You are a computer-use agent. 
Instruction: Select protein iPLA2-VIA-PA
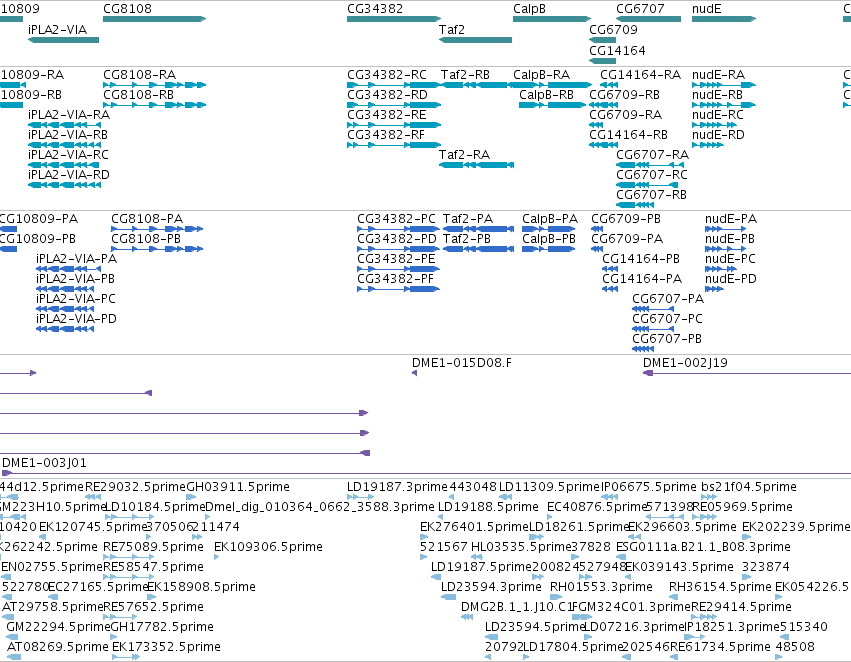click(x=77, y=259)
